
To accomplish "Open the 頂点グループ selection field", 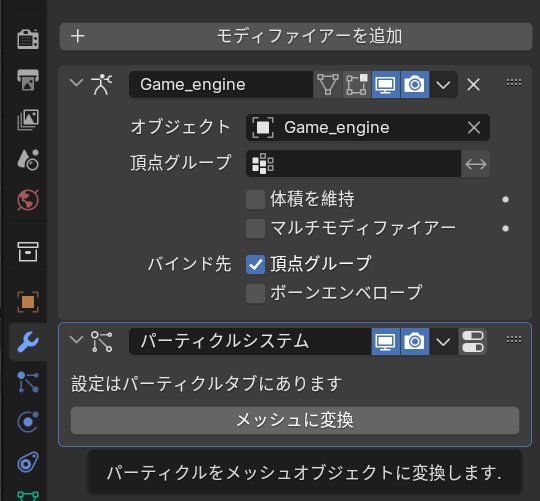I will (x=353, y=164).
